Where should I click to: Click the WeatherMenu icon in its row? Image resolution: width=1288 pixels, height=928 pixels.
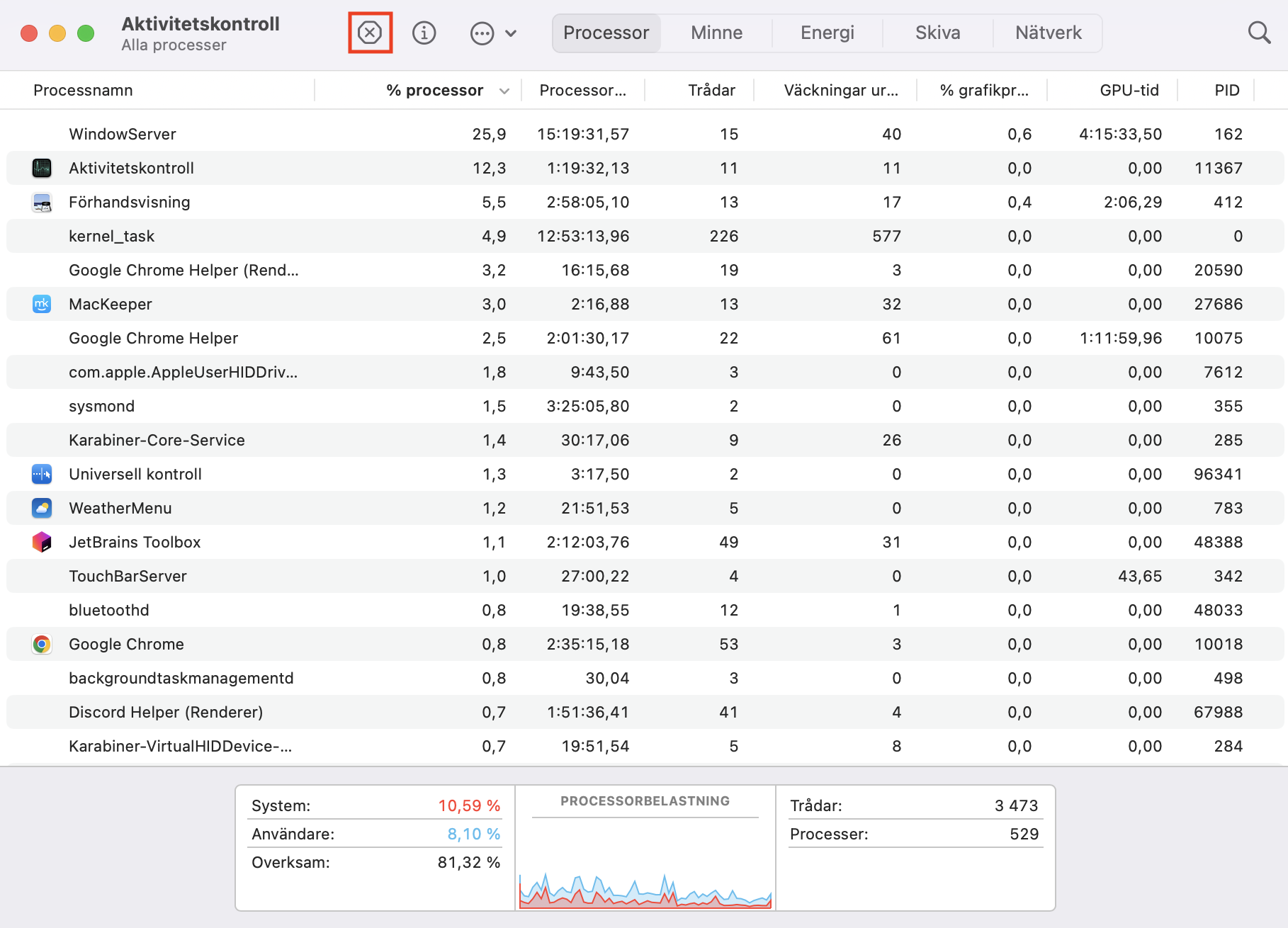42,508
